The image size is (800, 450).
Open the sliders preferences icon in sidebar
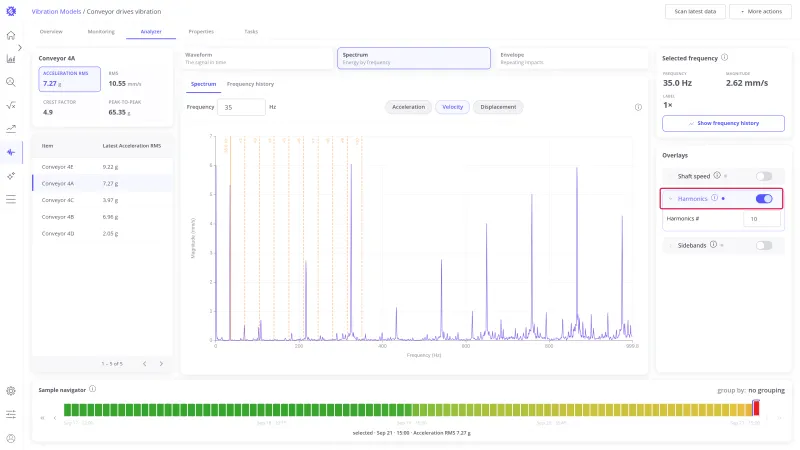coord(11,414)
